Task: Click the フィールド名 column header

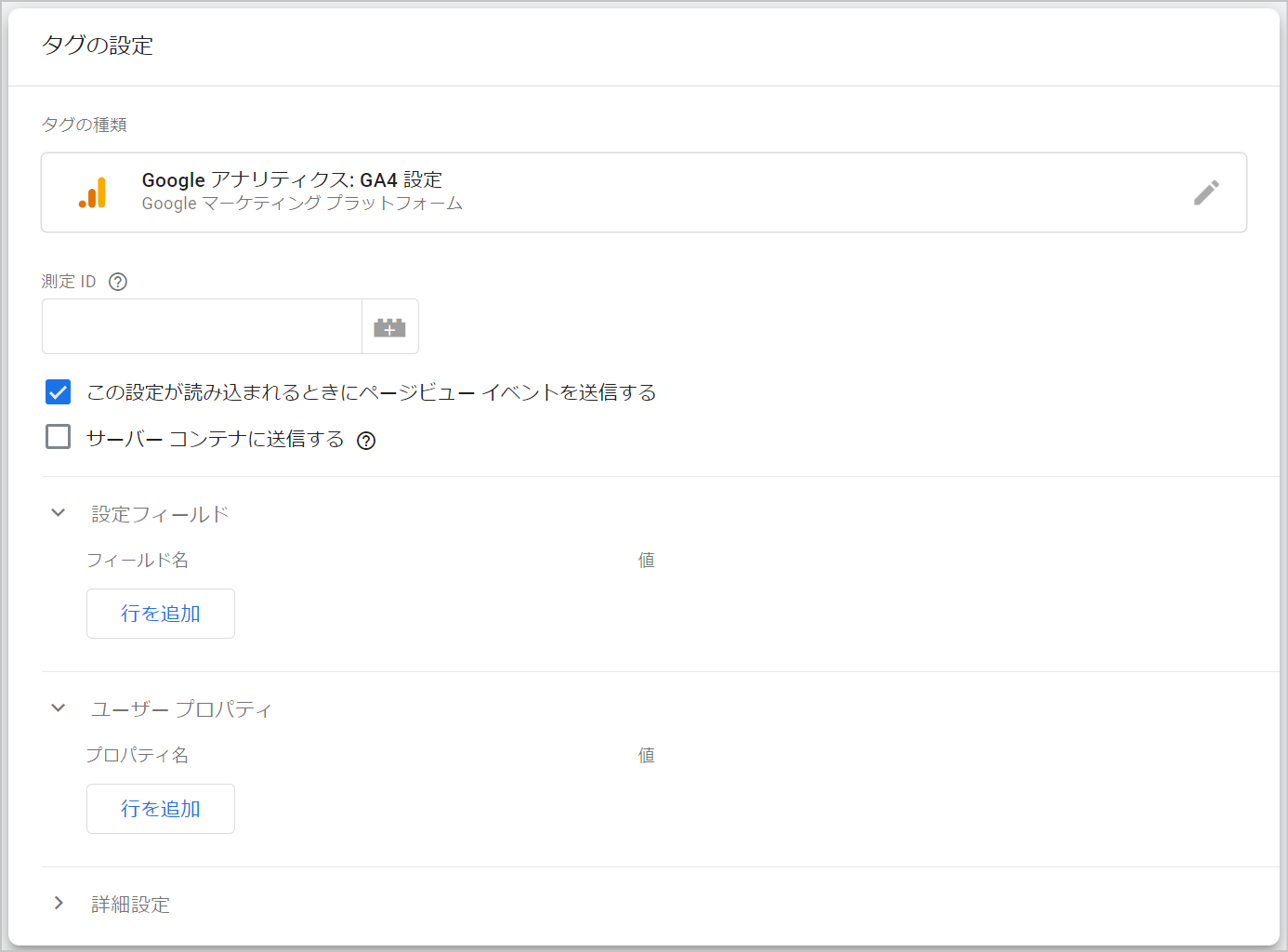Action: point(138,560)
